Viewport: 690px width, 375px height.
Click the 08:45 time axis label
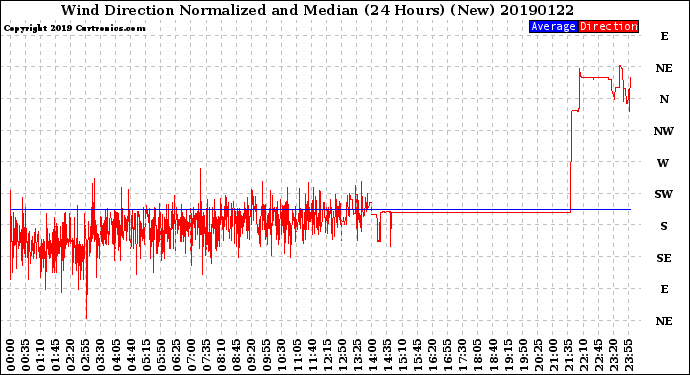click(x=237, y=355)
